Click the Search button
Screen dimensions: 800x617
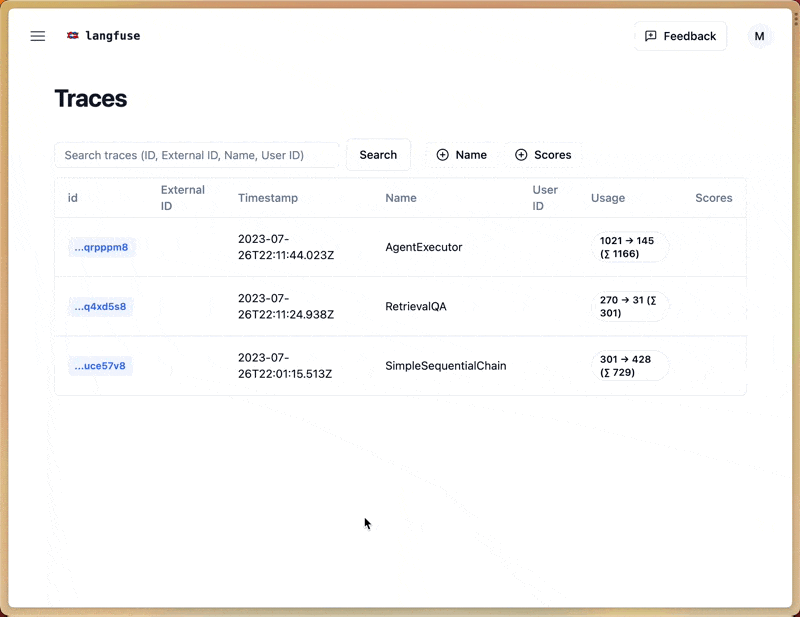coord(378,155)
